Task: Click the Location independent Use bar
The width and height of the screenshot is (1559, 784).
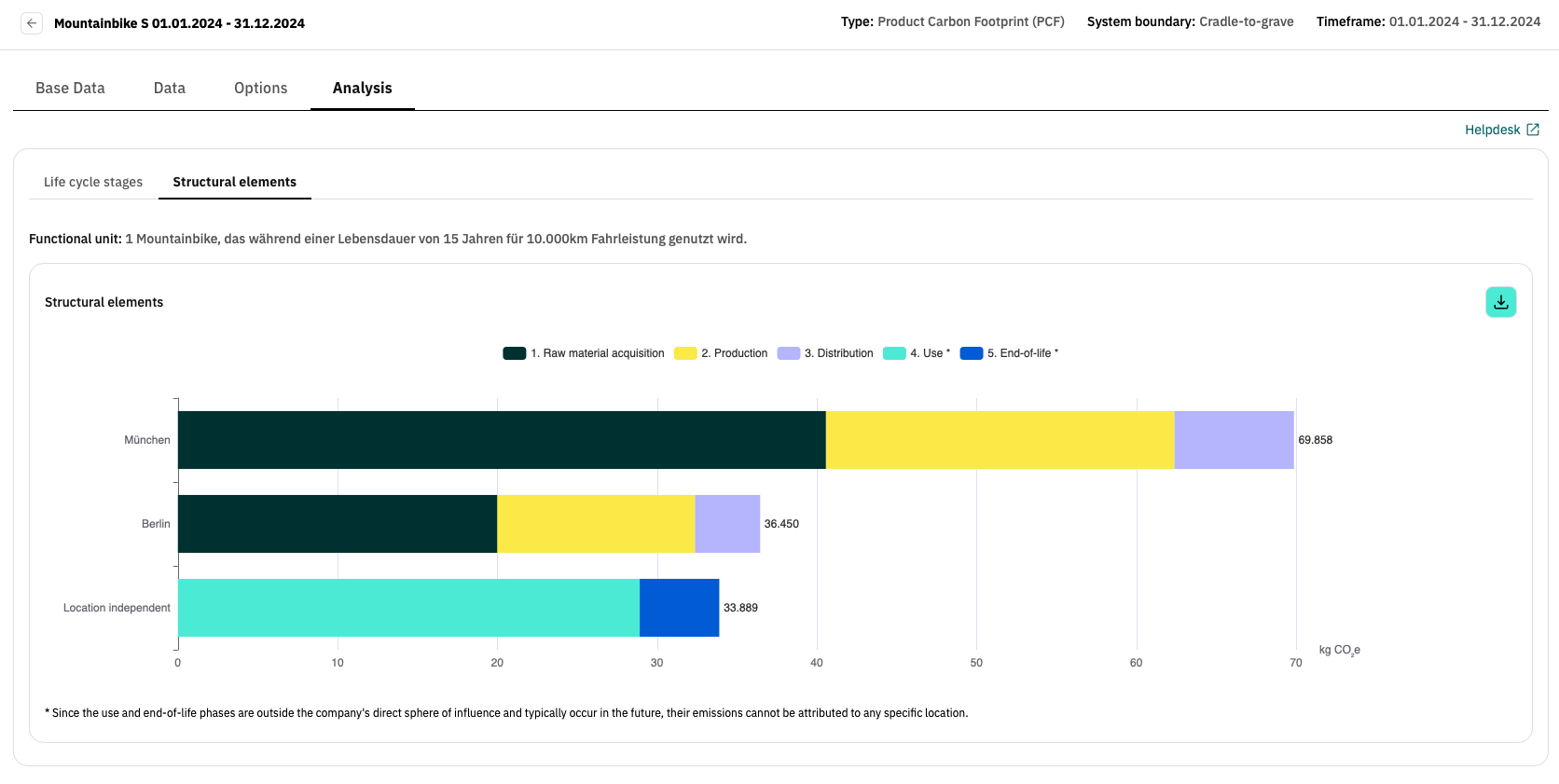Action: [408, 608]
